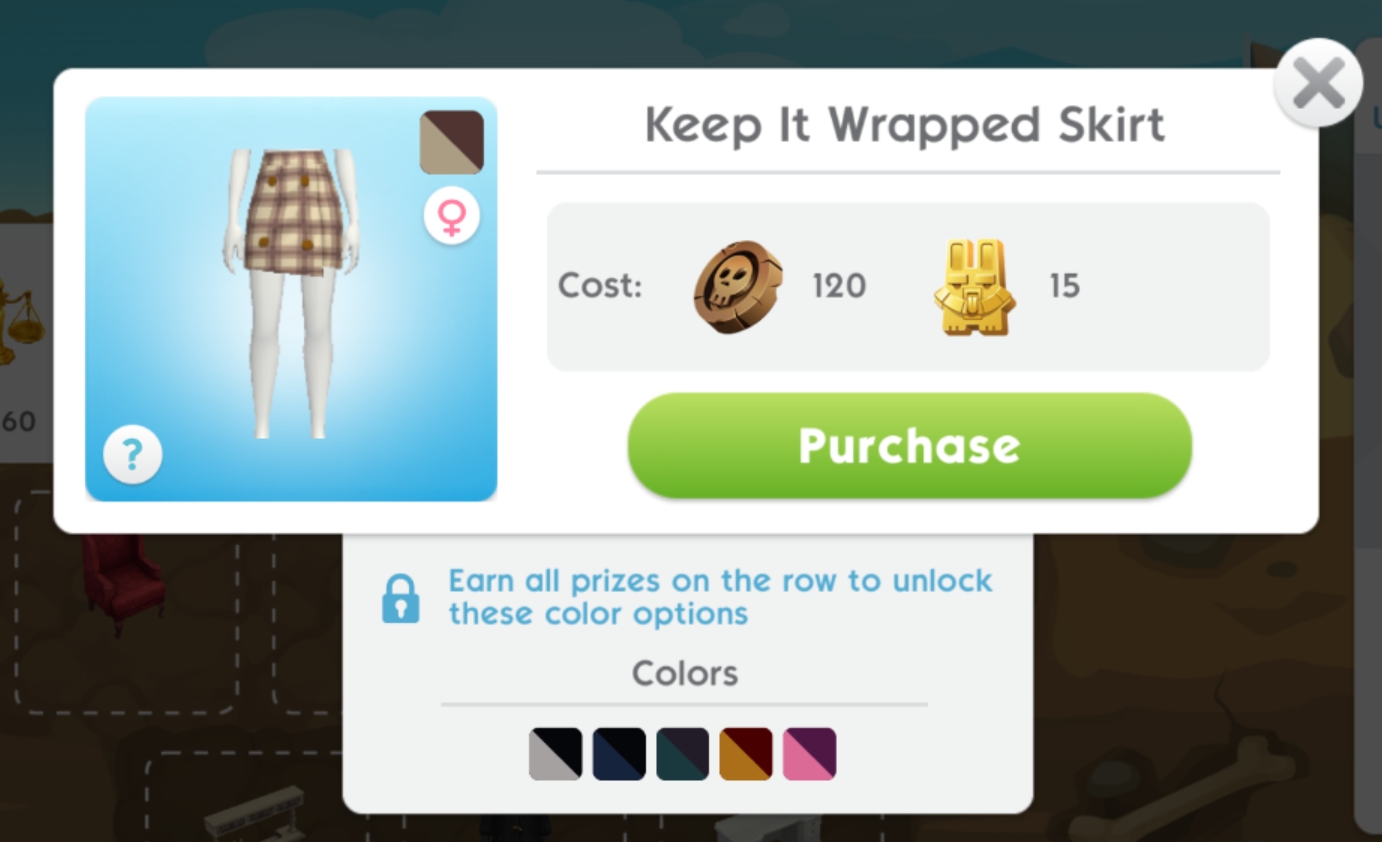1382x842 pixels.
Task: Click the blue padlock icon
Action: click(x=401, y=598)
